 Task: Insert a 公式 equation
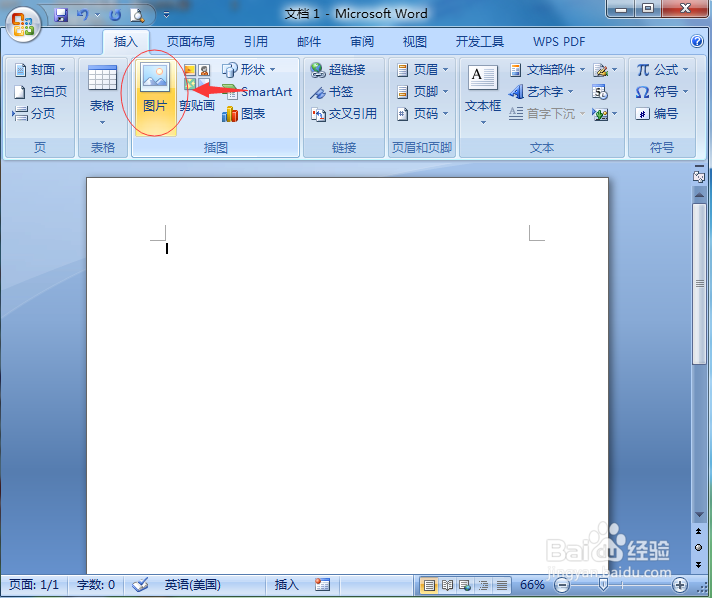click(663, 69)
